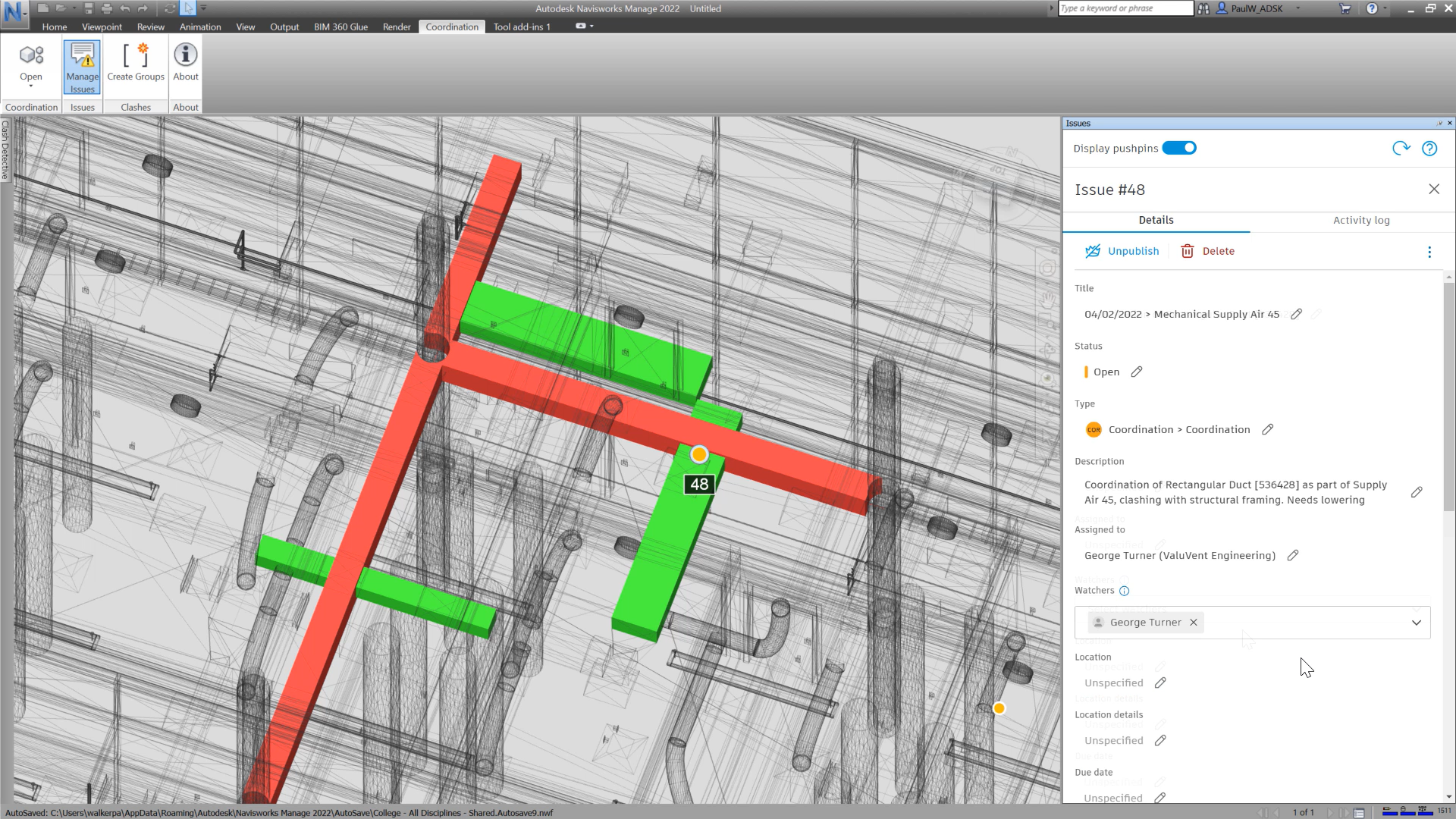Edit the Open status pencil icon
The height and width of the screenshot is (819, 1456).
click(1137, 372)
